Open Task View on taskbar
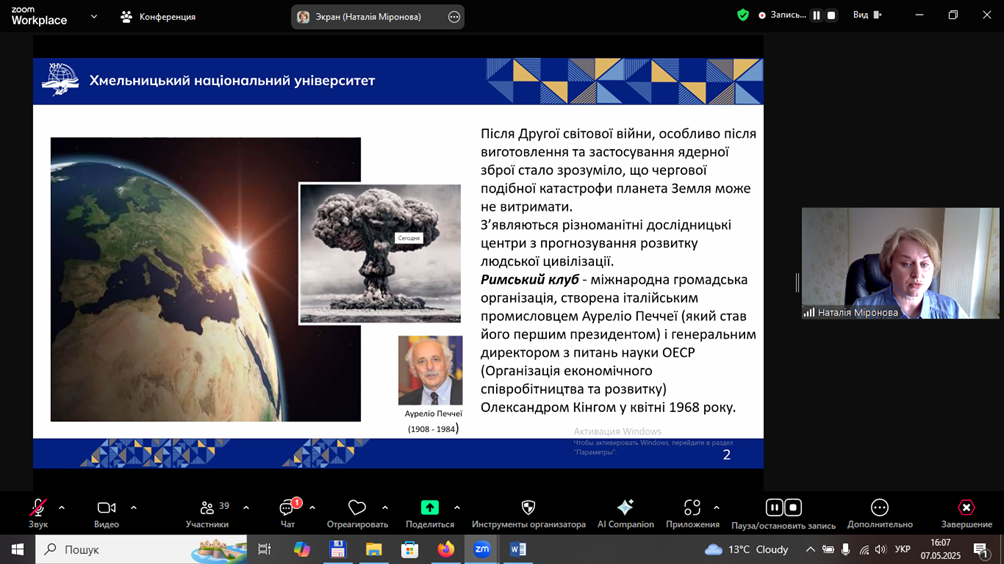This screenshot has height=564, width=1004. pyautogui.click(x=264, y=549)
